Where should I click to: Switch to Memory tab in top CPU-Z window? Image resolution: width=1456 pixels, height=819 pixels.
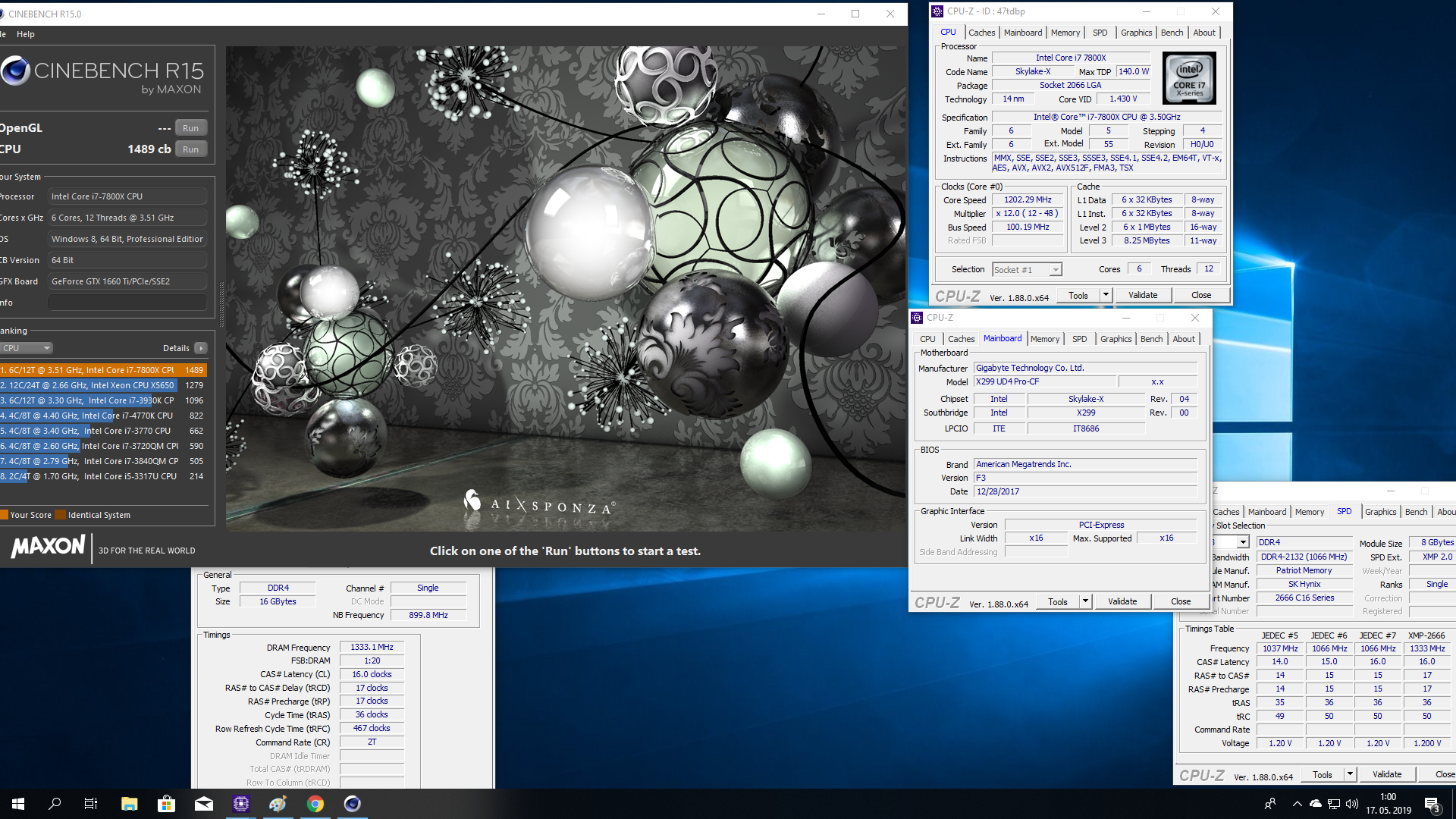click(x=1065, y=33)
